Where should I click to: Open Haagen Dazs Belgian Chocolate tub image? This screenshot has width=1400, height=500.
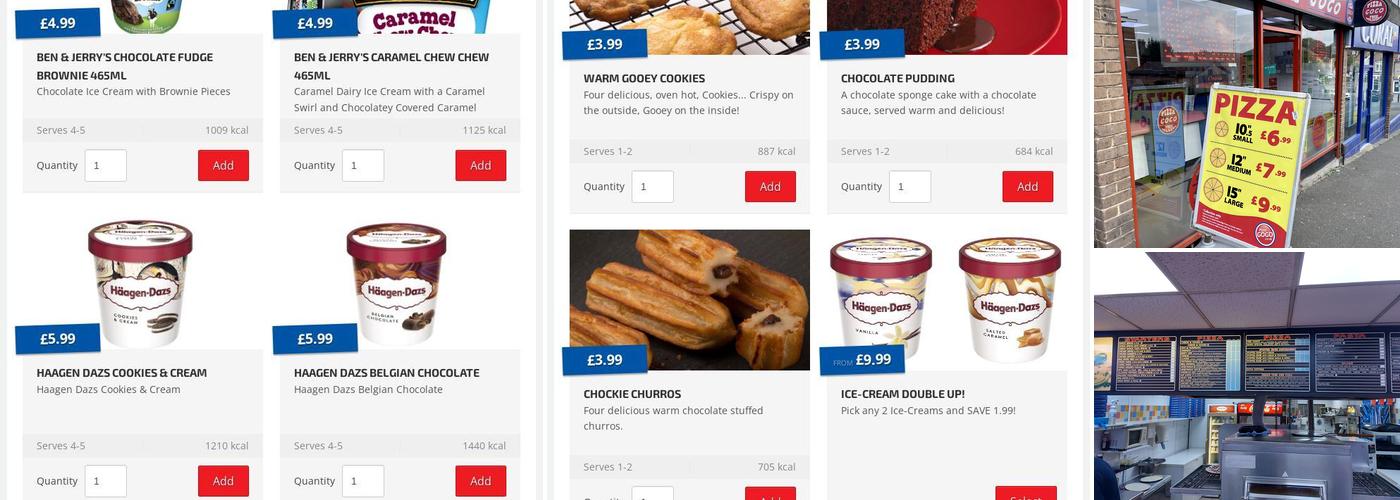pos(397,283)
